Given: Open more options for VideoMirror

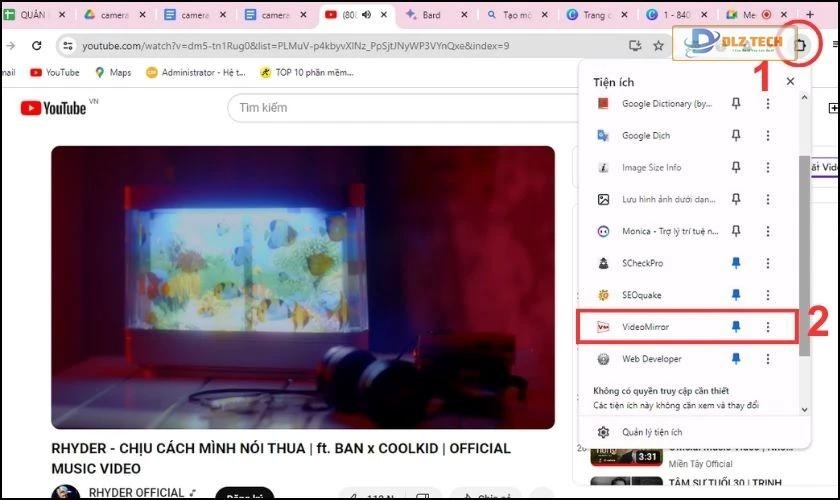Looking at the screenshot, I should [x=768, y=327].
